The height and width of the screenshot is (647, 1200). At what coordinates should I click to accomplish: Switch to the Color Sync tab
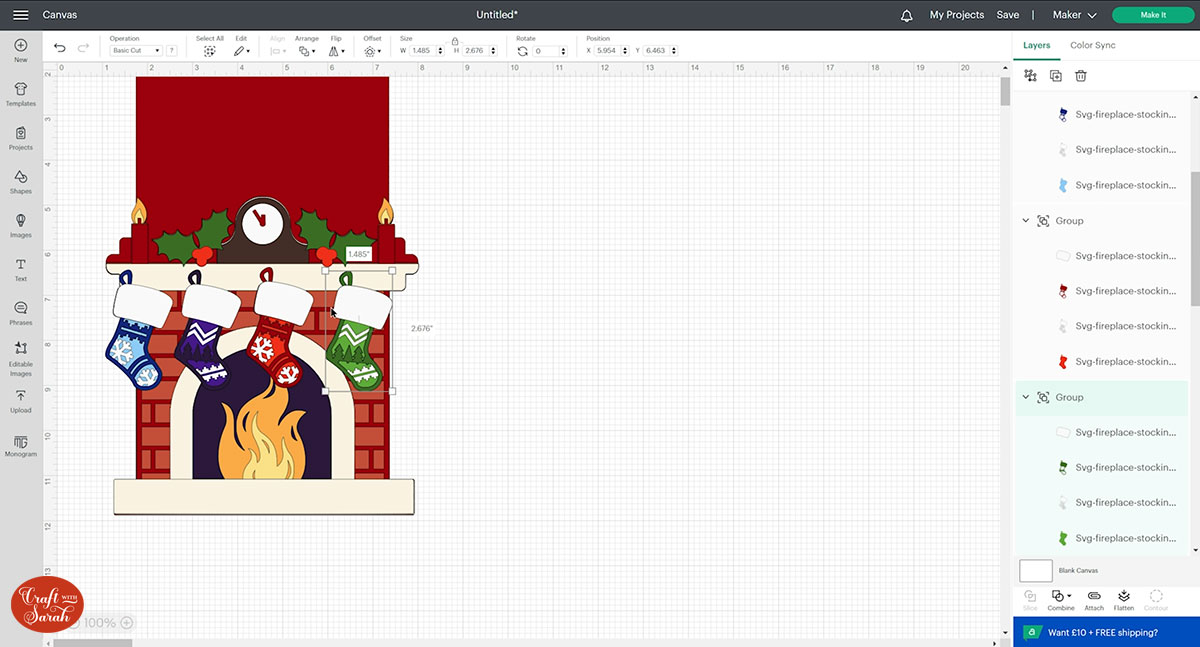[x=1092, y=45]
